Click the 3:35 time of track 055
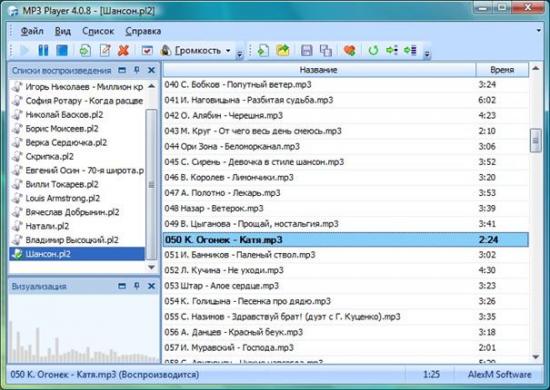550x390 pixels. point(487,317)
